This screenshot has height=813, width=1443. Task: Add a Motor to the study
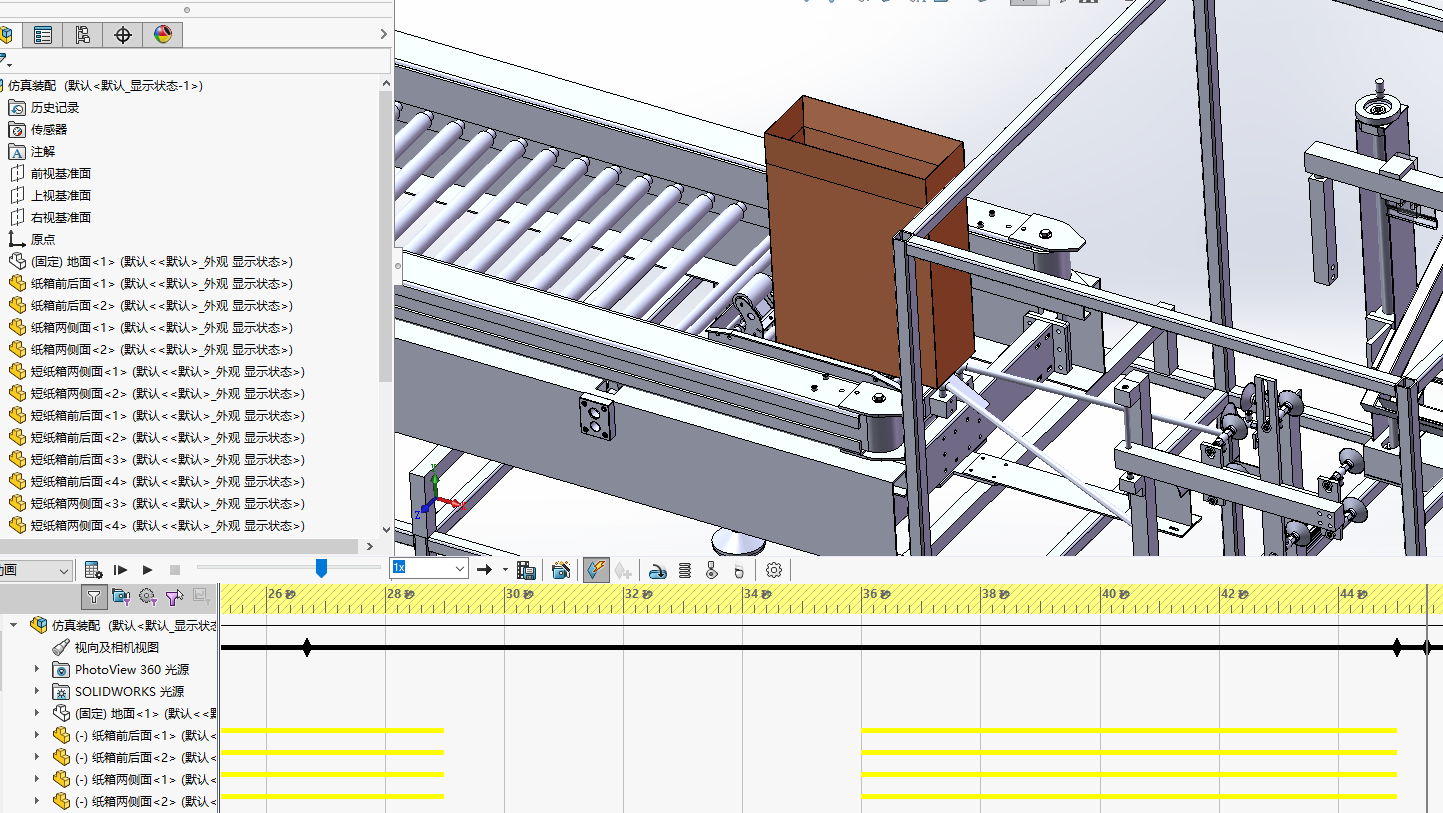[x=657, y=571]
